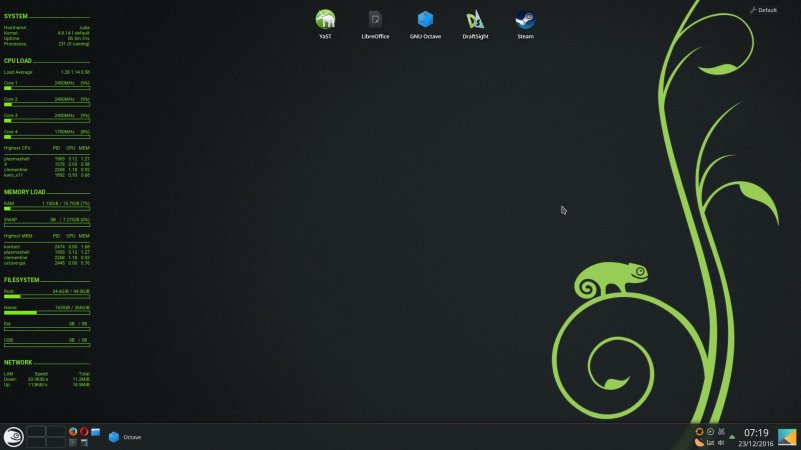Click the Root filesystem usage bar
Screen dimensions: 801x450
(47, 297)
